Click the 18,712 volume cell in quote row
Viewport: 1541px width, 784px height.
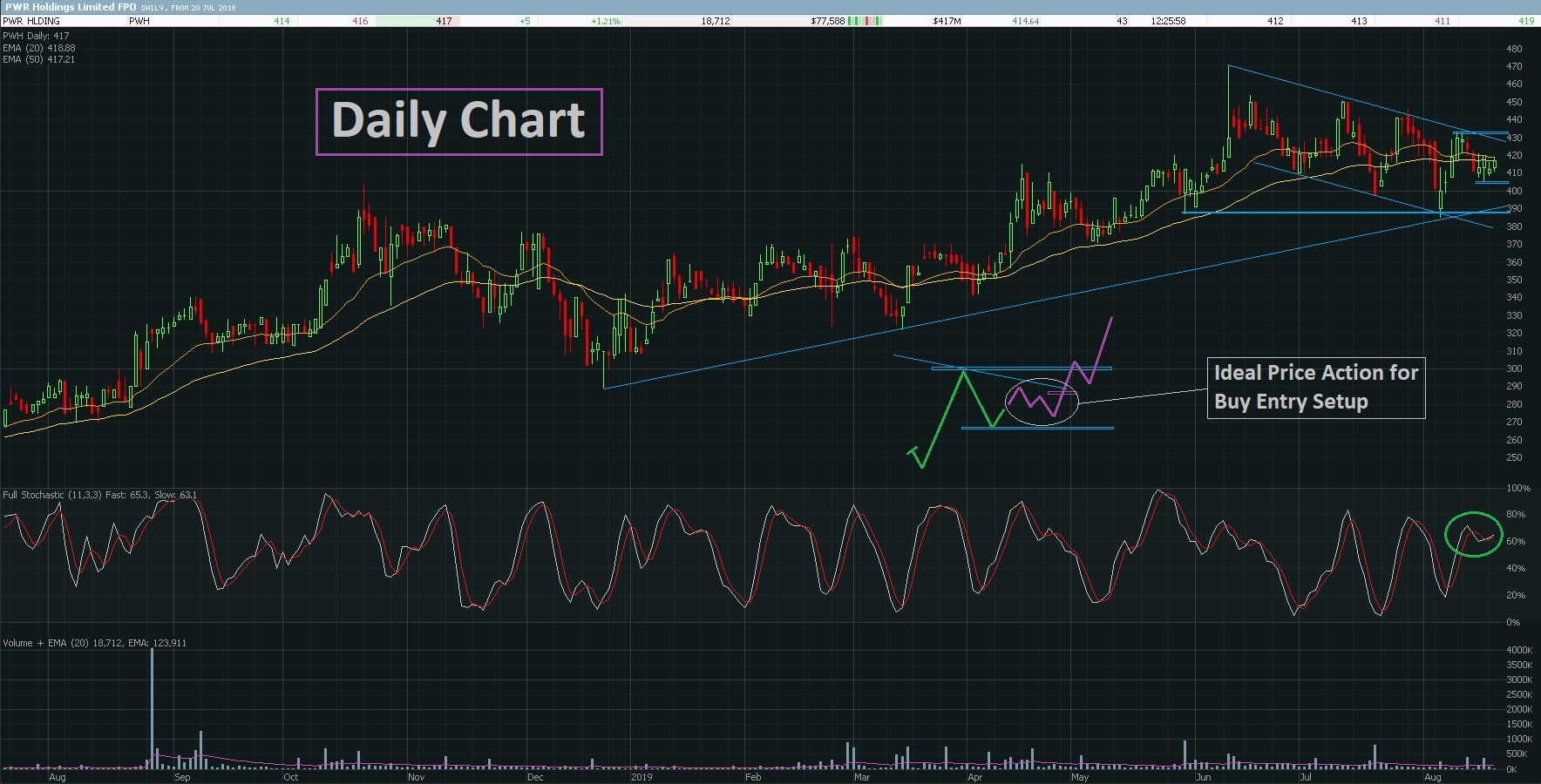(x=716, y=21)
